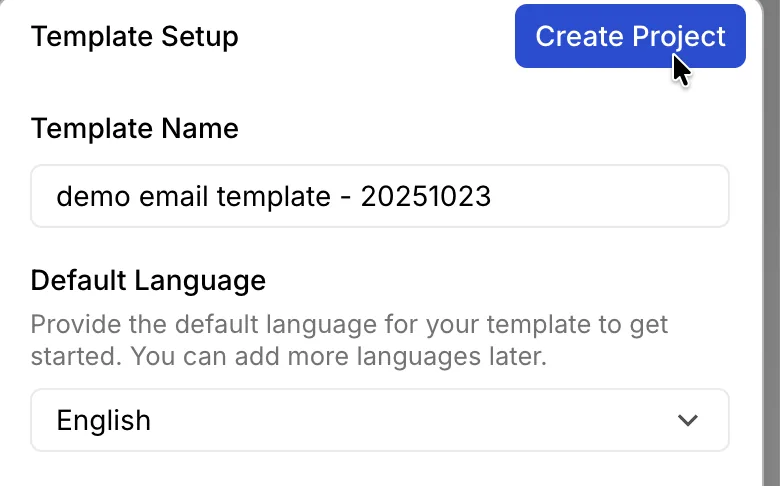Submit the template with Create Project
The height and width of the screenshot is (486, 780).
point(630,36)
